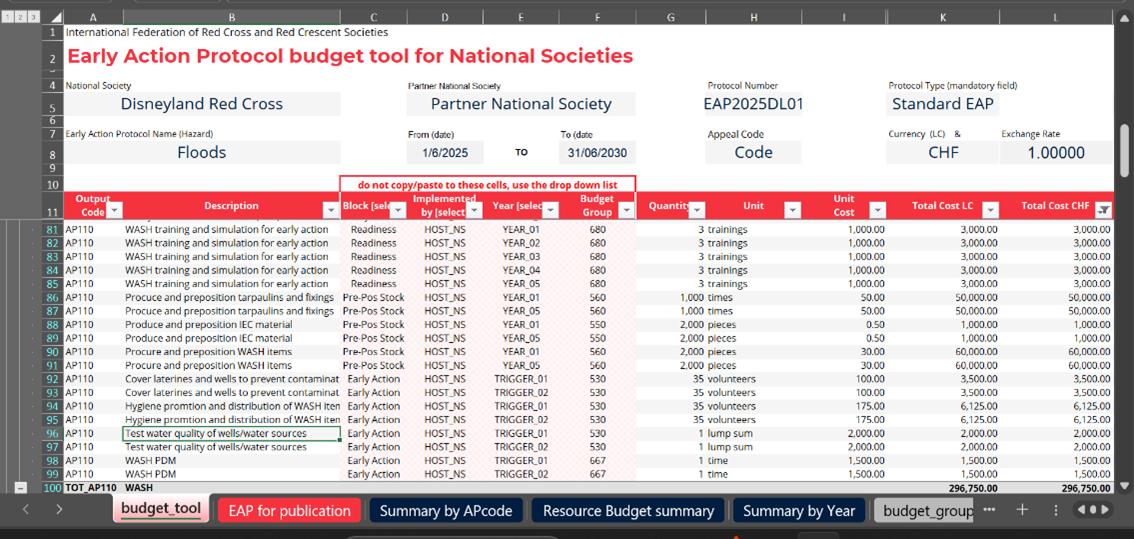Select Protocol Type cell Standard EAP
The width and height of the screenshot is (1134, 539).
click(x=943, y=104)
